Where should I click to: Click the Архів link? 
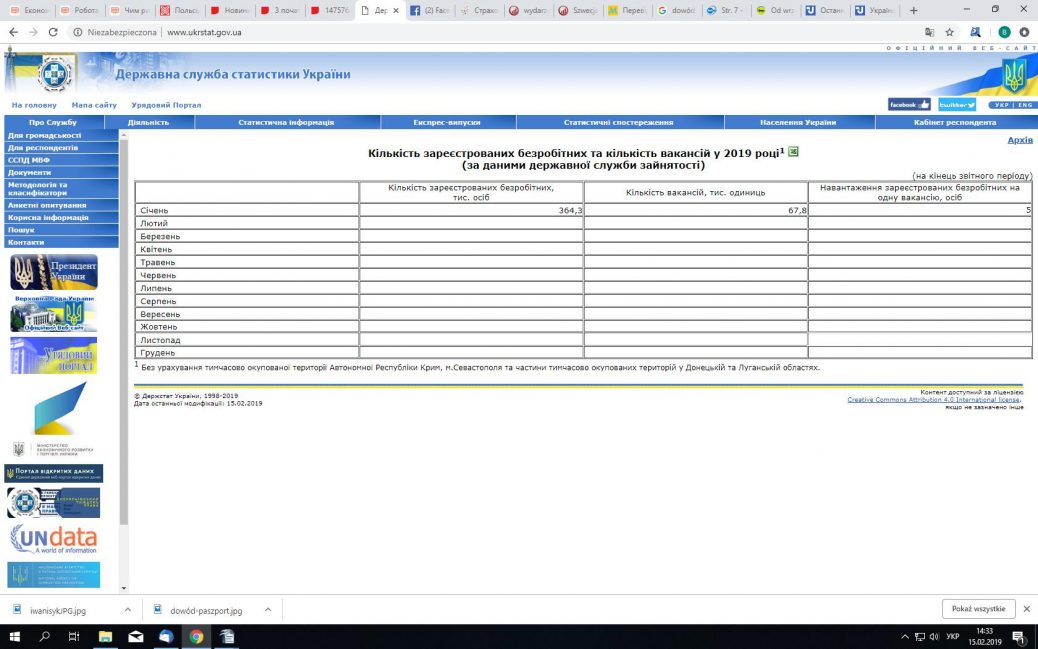(1019, 140)
